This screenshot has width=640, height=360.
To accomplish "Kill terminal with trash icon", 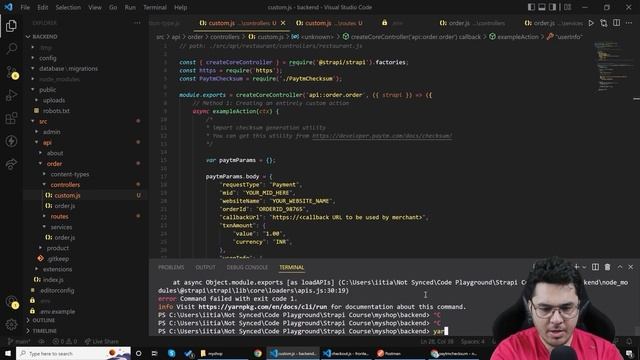I will click(x=607, y=267).
